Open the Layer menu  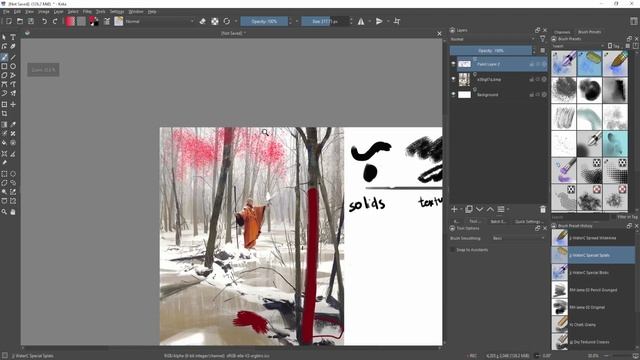(x=59, y=12)
